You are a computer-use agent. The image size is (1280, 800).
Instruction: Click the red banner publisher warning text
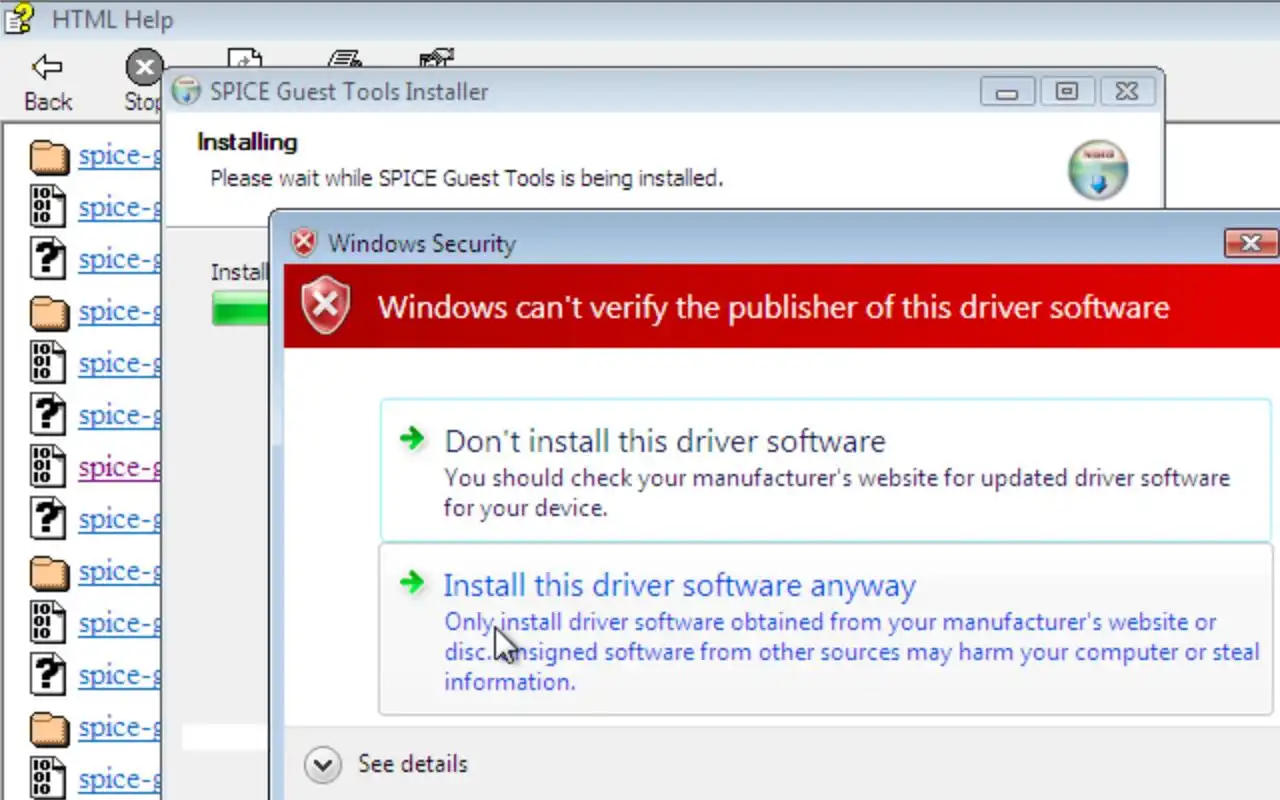773,307
